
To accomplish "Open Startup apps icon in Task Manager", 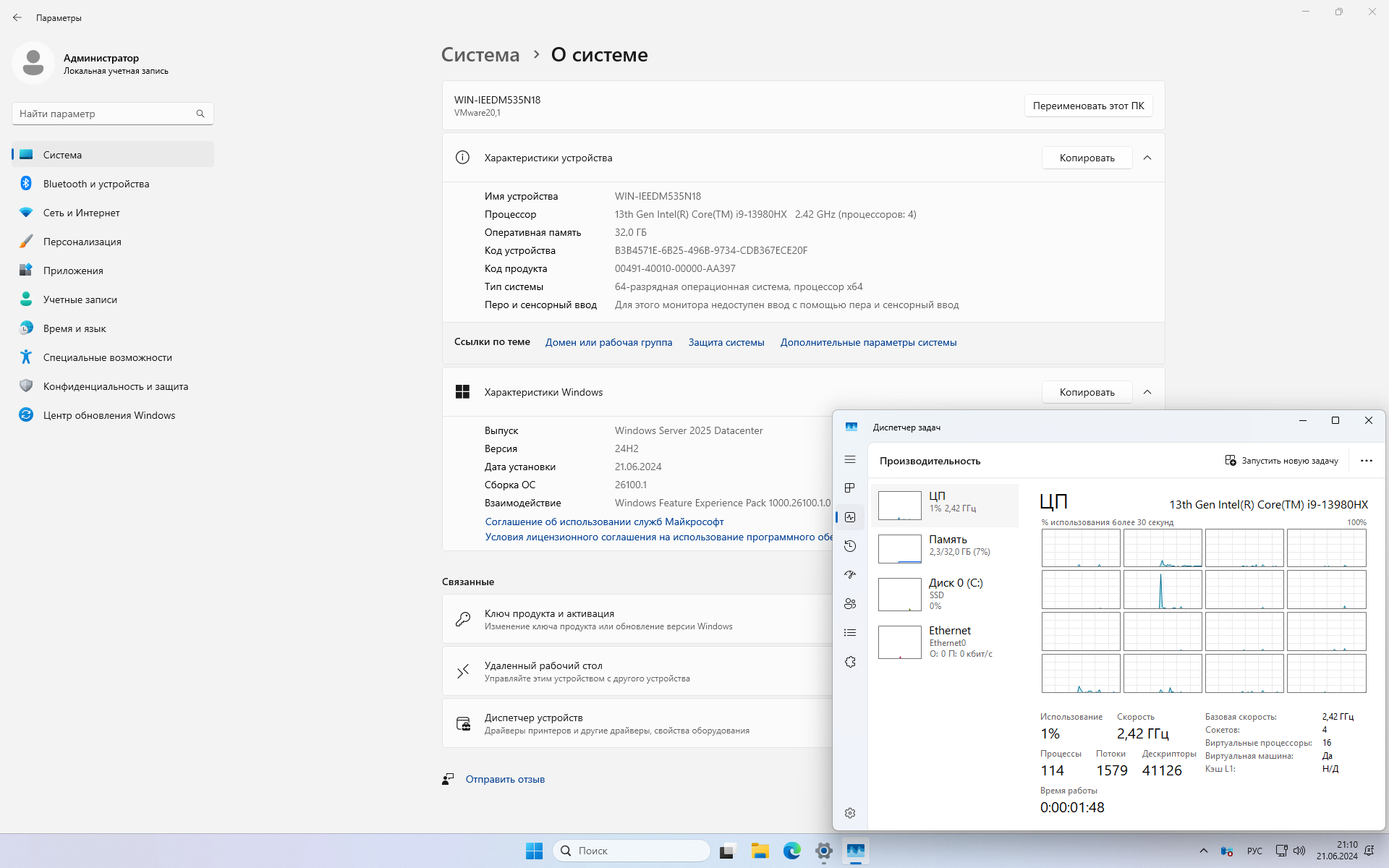I will click(x=850, y=575).
